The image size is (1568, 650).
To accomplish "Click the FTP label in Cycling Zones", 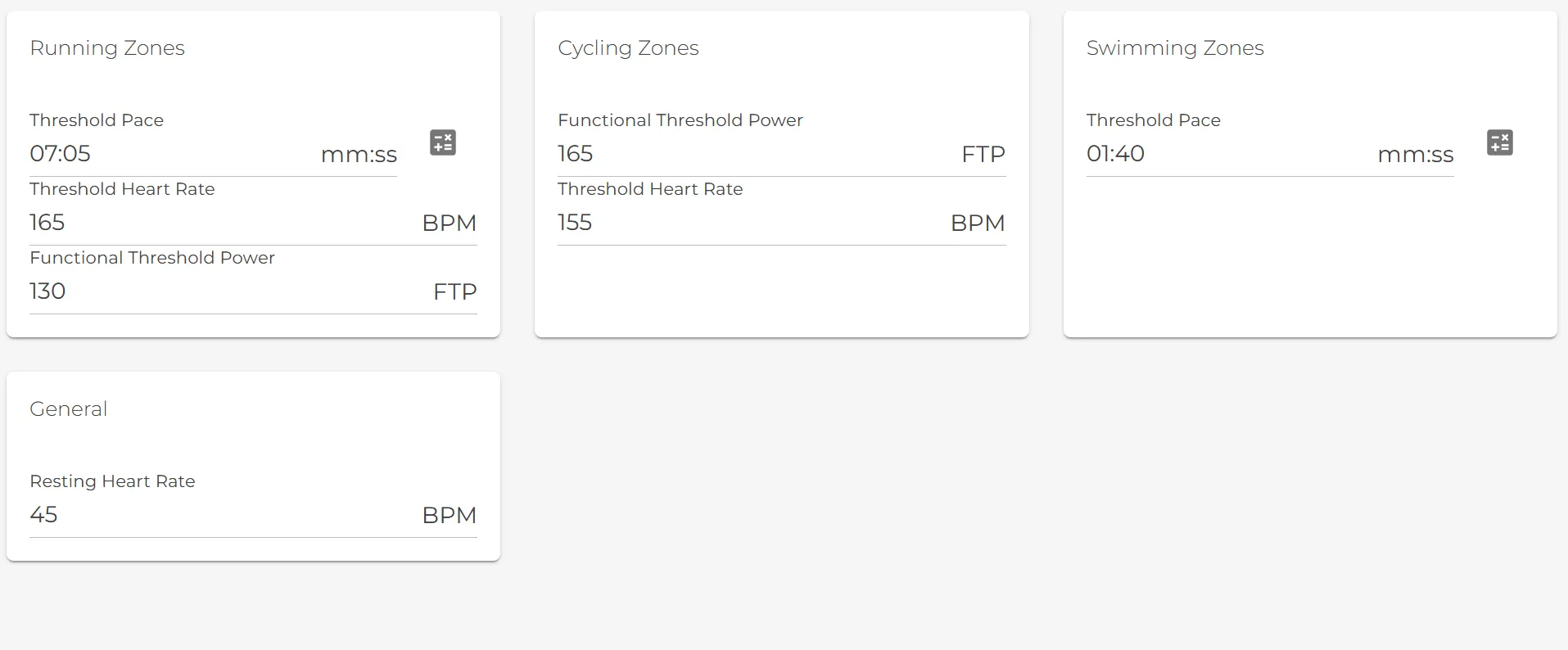I will 983,155.
